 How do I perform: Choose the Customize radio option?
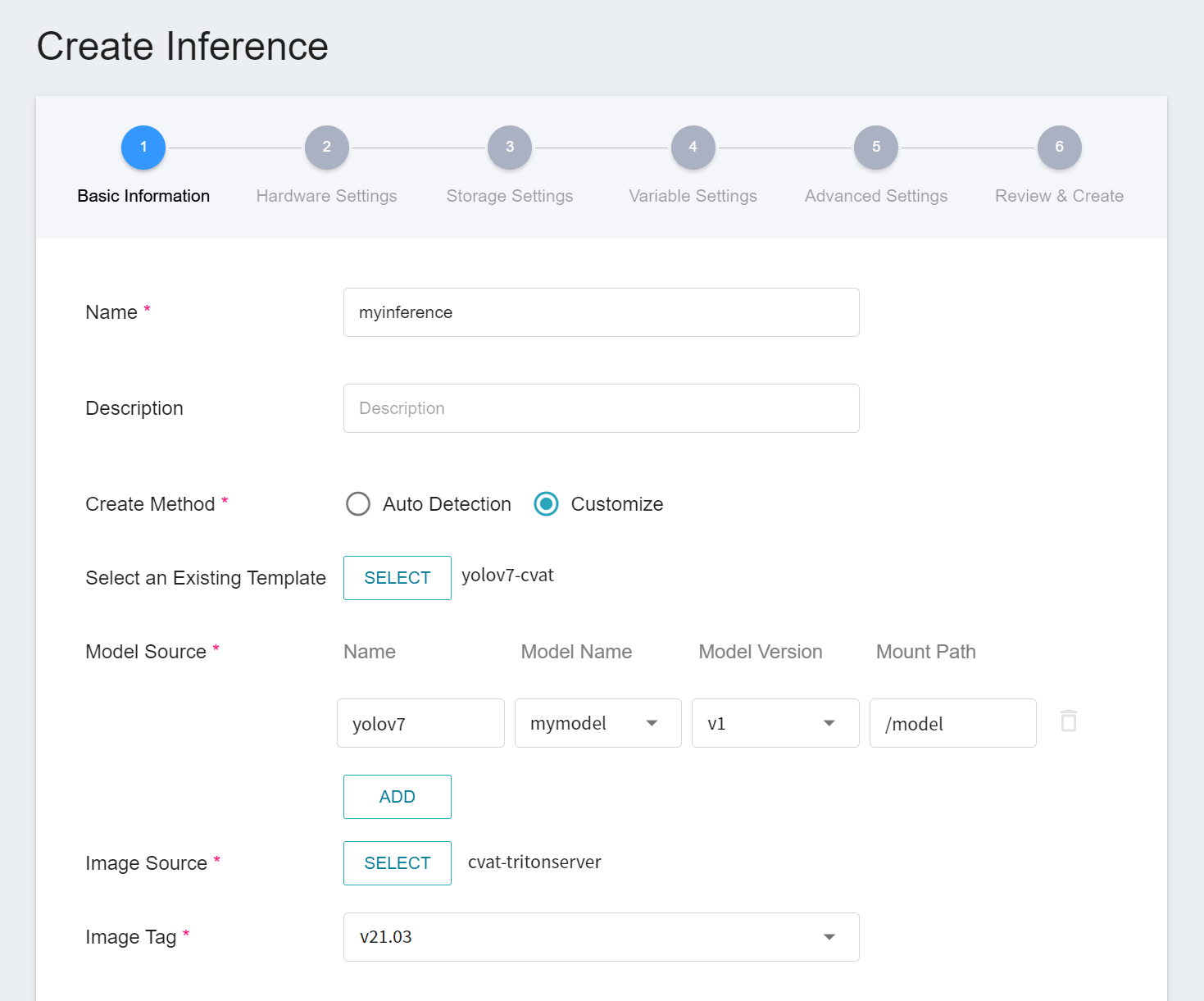[x=547, y=503]
